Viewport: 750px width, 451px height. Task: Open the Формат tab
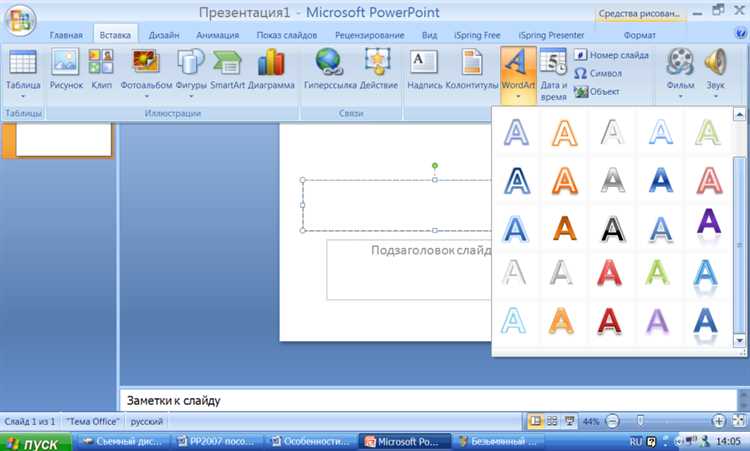click(640, 35)
